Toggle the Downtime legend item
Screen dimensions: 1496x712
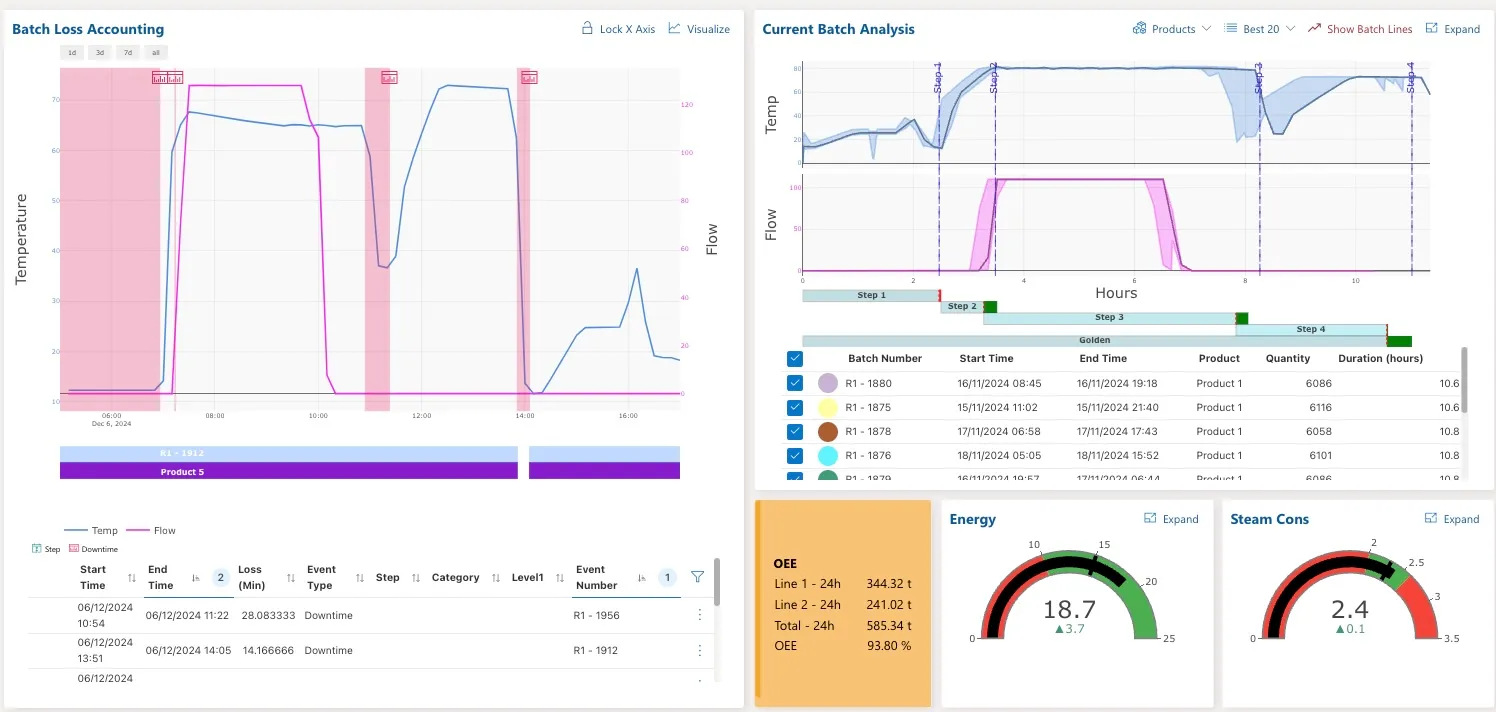(93, 549)
